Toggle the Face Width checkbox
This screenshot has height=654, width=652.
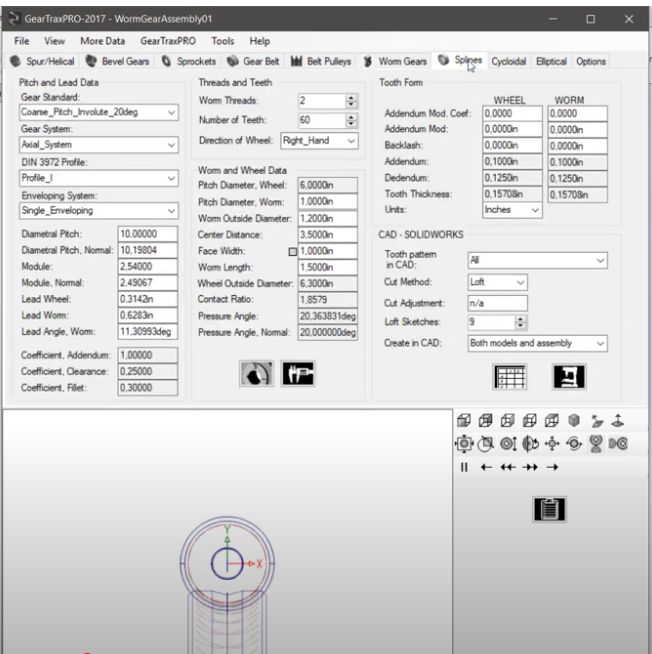pyautogui.click(x=293, y=252)
